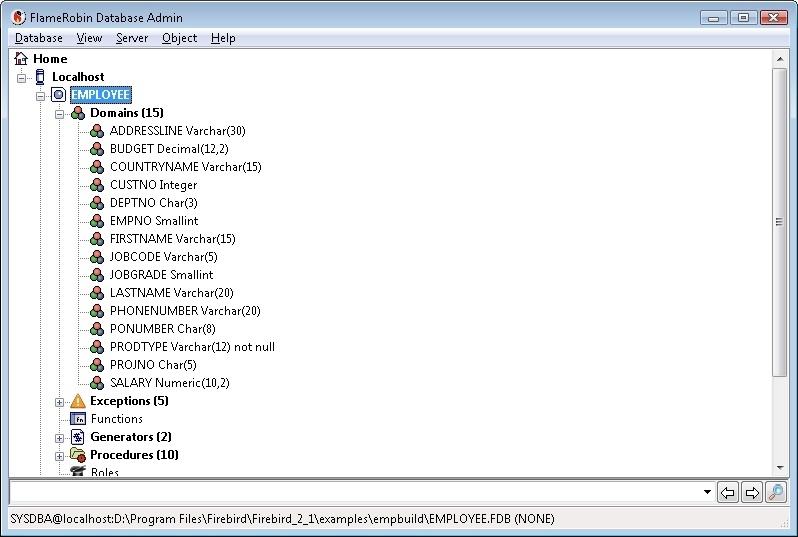
Task: Click the Domains folder icon
Action: coord(78,113)
